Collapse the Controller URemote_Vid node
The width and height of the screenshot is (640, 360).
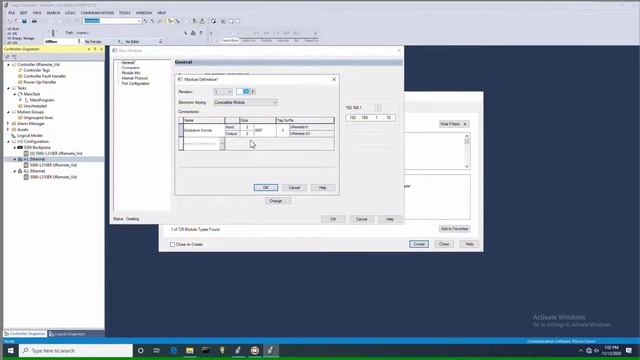[8, 64]
